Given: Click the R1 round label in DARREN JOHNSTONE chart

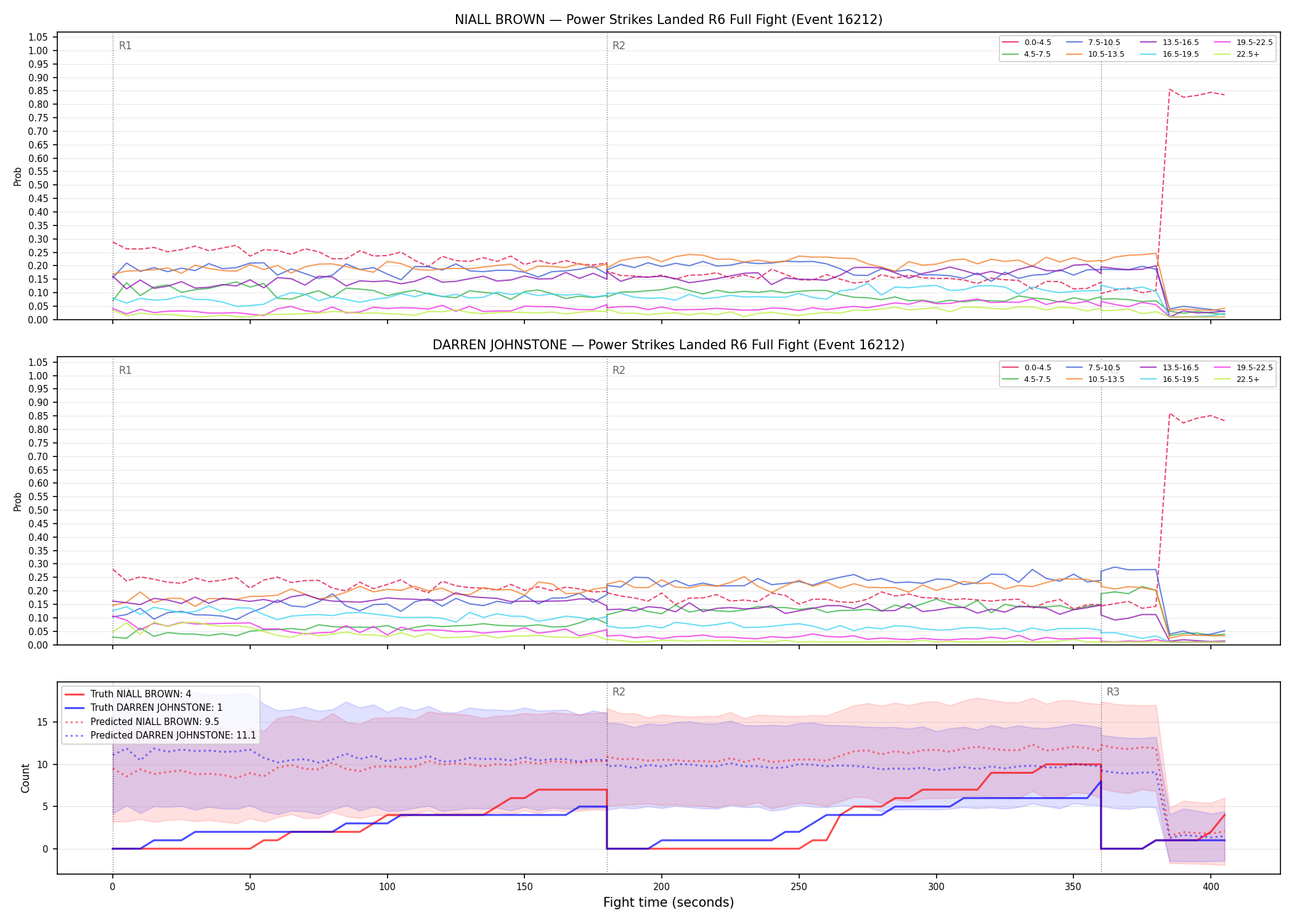Looking at the screenshot, I should click(x=125, y=370).
